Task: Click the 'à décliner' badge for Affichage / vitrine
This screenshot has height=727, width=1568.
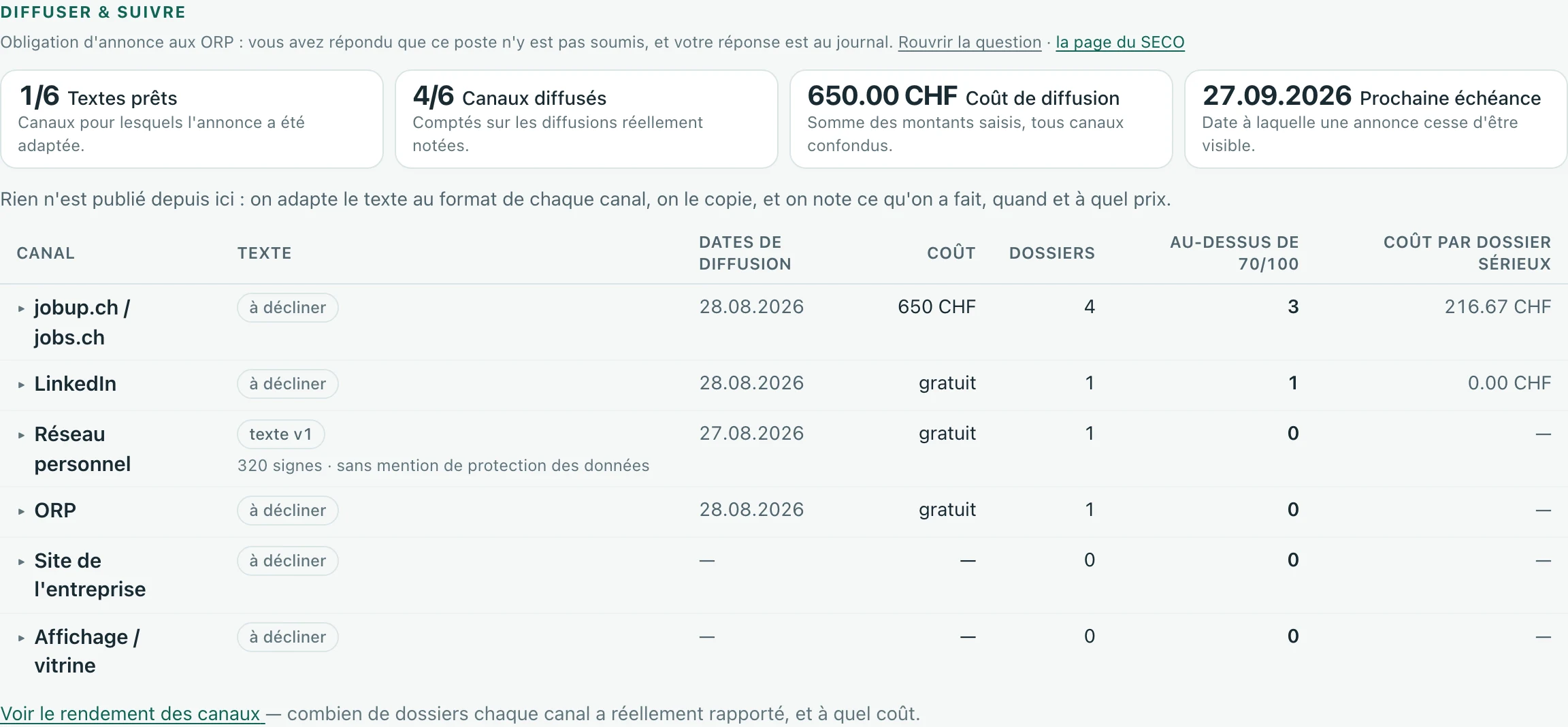Action: (288, 637)
